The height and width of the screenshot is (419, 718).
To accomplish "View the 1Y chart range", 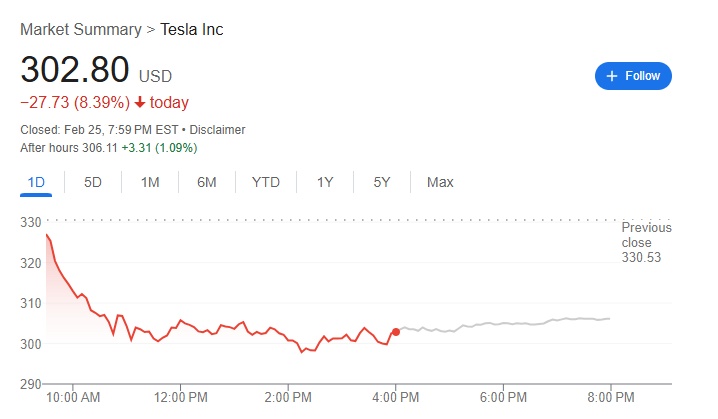I will [325, 182].
